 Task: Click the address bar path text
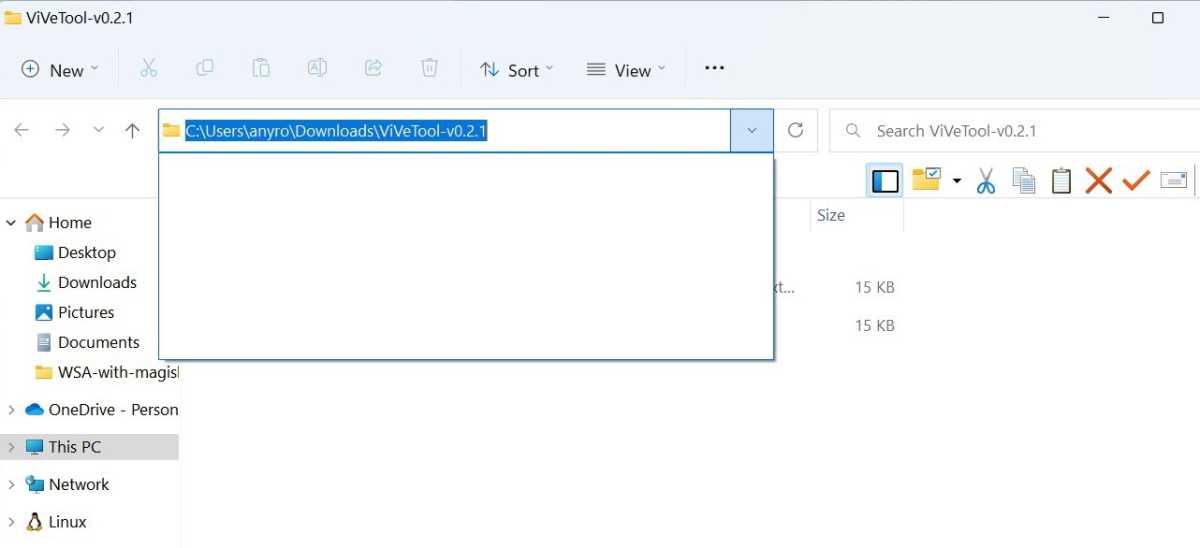tap(336, 131)
